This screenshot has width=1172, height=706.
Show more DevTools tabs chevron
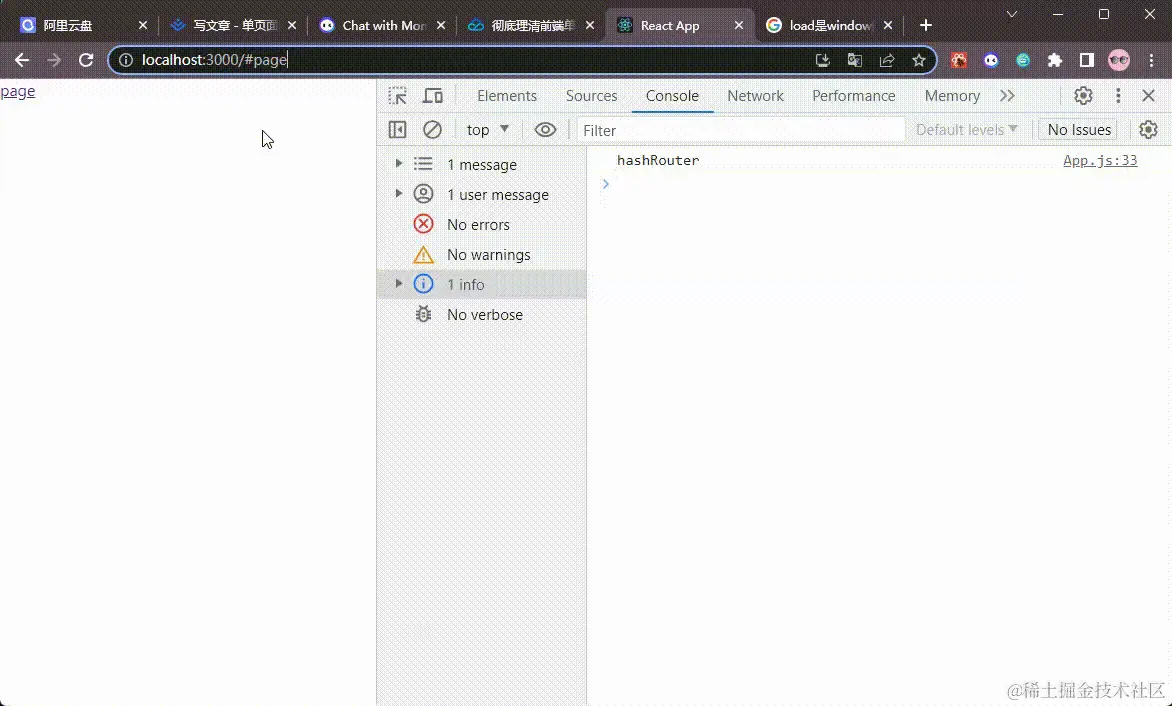pos(1007,96)
